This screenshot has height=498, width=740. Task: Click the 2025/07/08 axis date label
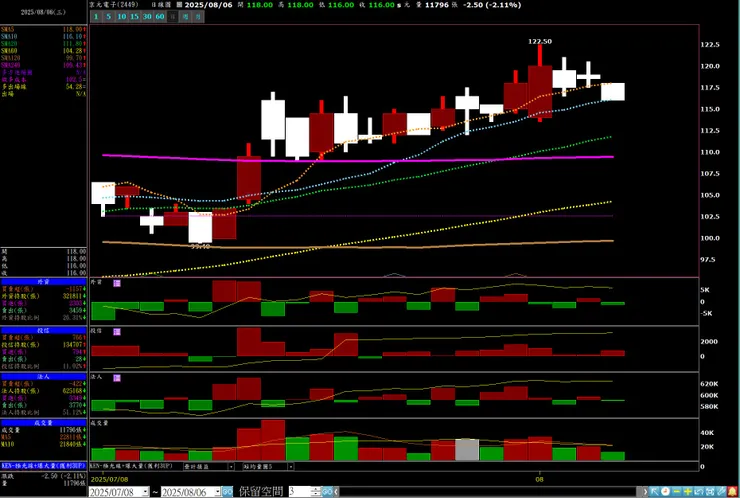point(109,479)
